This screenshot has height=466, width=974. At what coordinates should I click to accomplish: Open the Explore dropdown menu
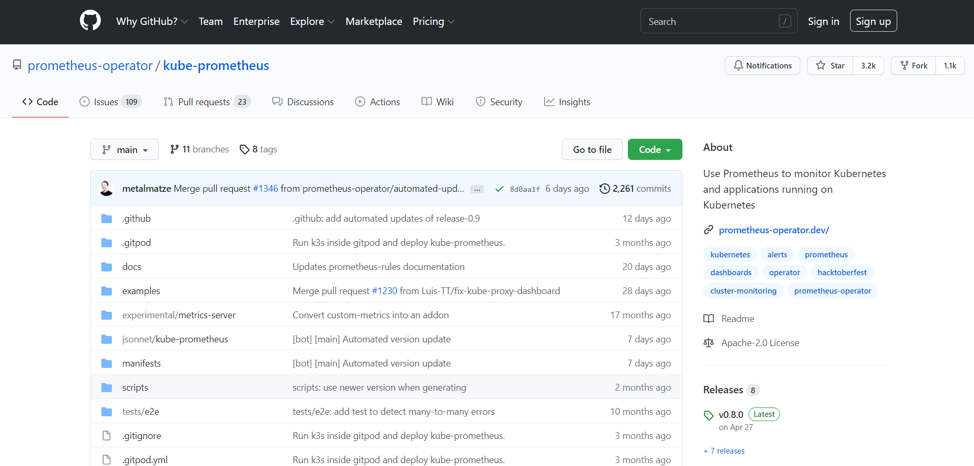tap(312, 21)
